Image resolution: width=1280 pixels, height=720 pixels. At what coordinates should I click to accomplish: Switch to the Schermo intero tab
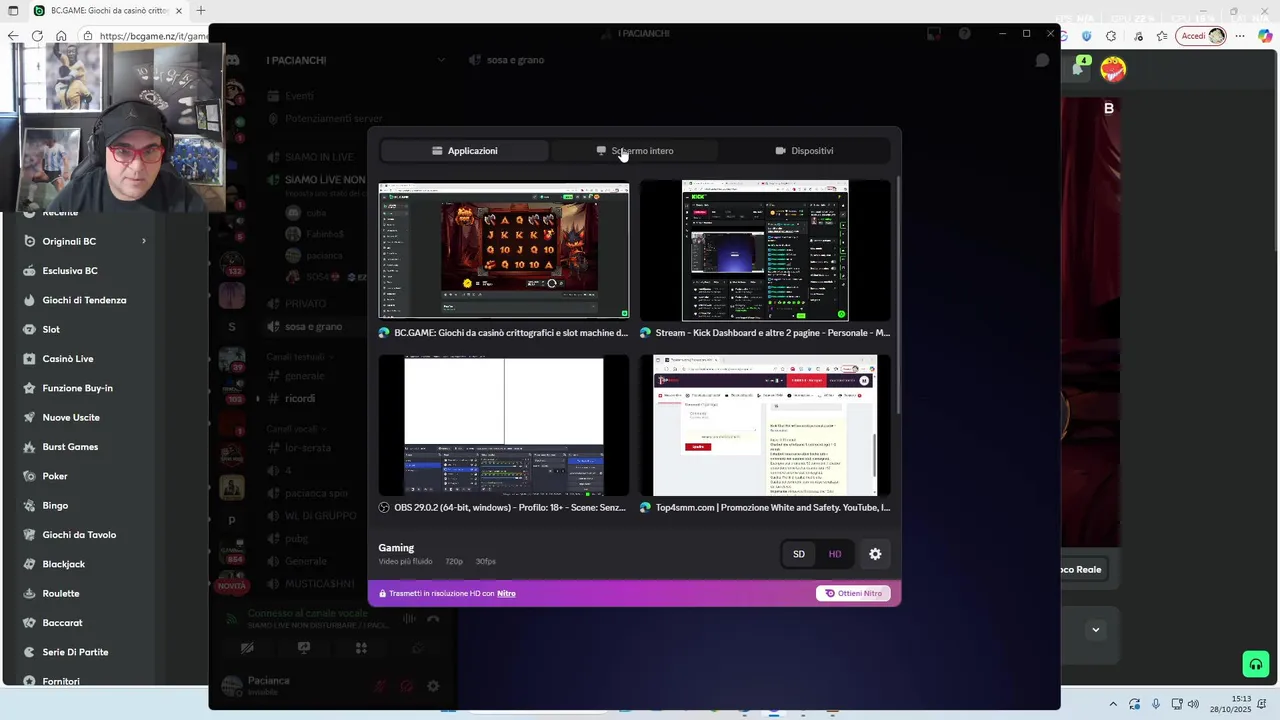coord(634,151)
